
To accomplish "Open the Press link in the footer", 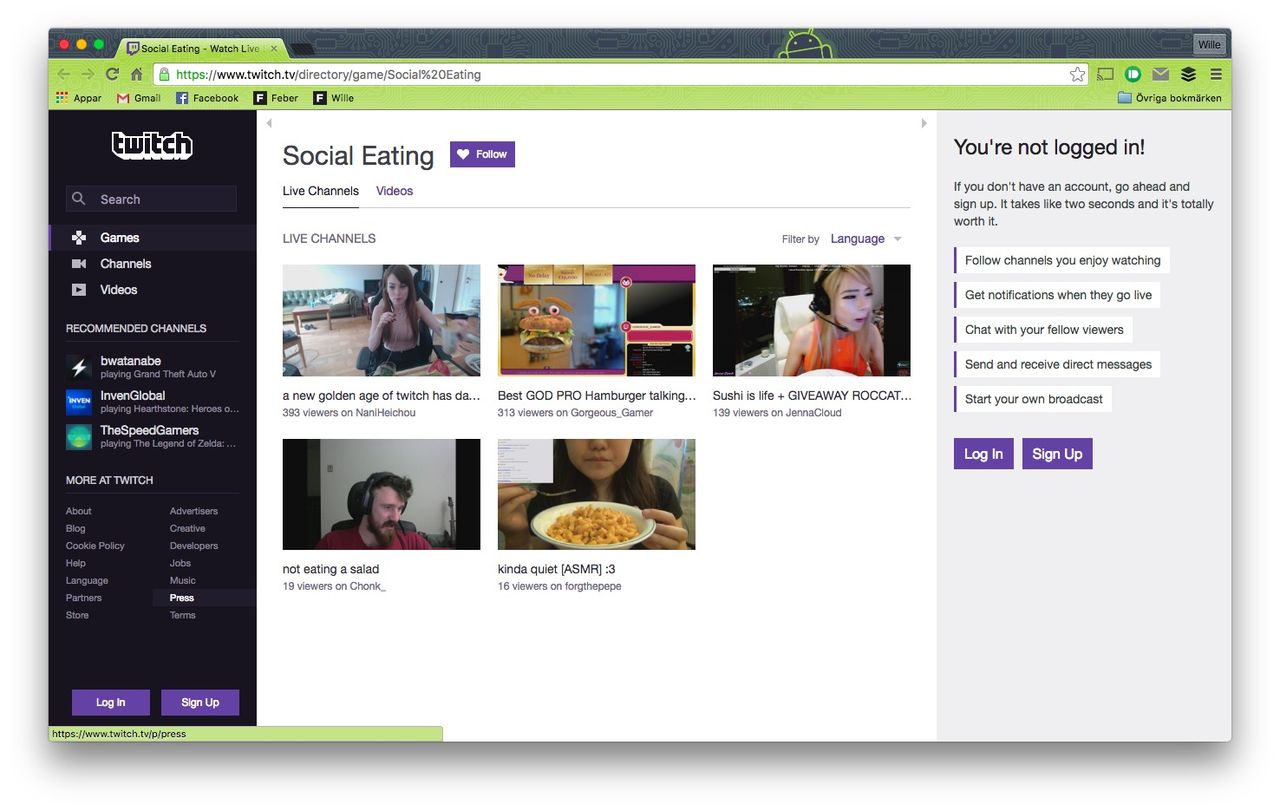I will click(x=181, y=597).
